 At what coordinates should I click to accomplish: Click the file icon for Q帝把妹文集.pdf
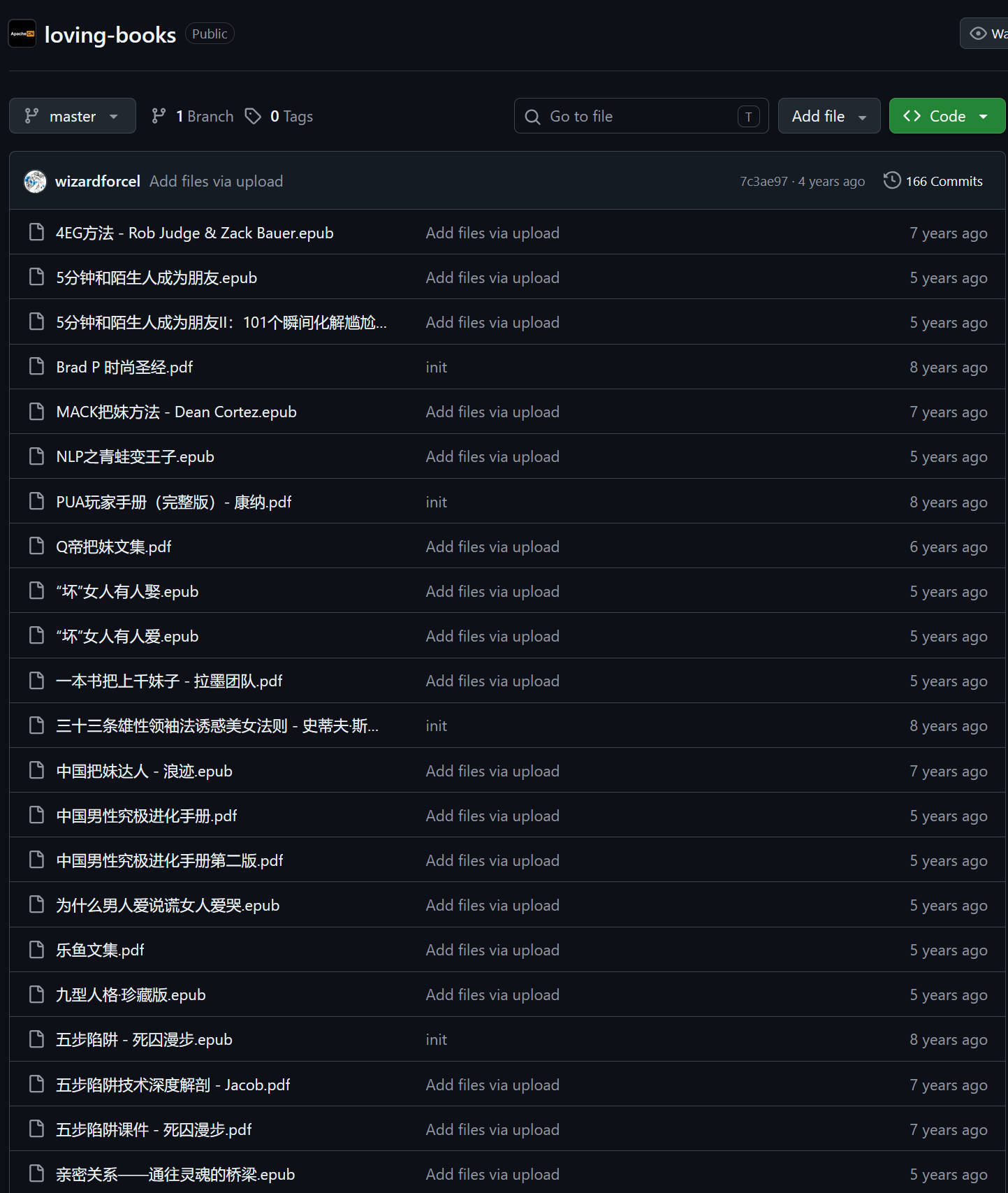36,547
